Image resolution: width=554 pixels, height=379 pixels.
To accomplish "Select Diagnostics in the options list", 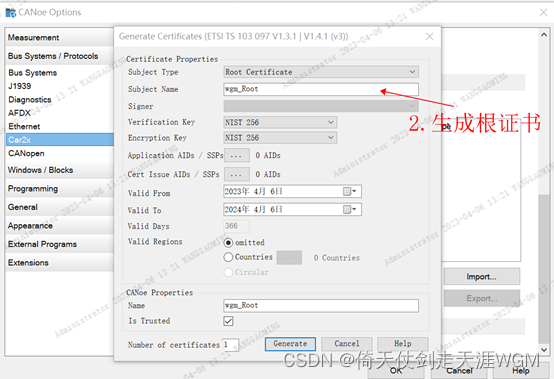I will point(59,100).
